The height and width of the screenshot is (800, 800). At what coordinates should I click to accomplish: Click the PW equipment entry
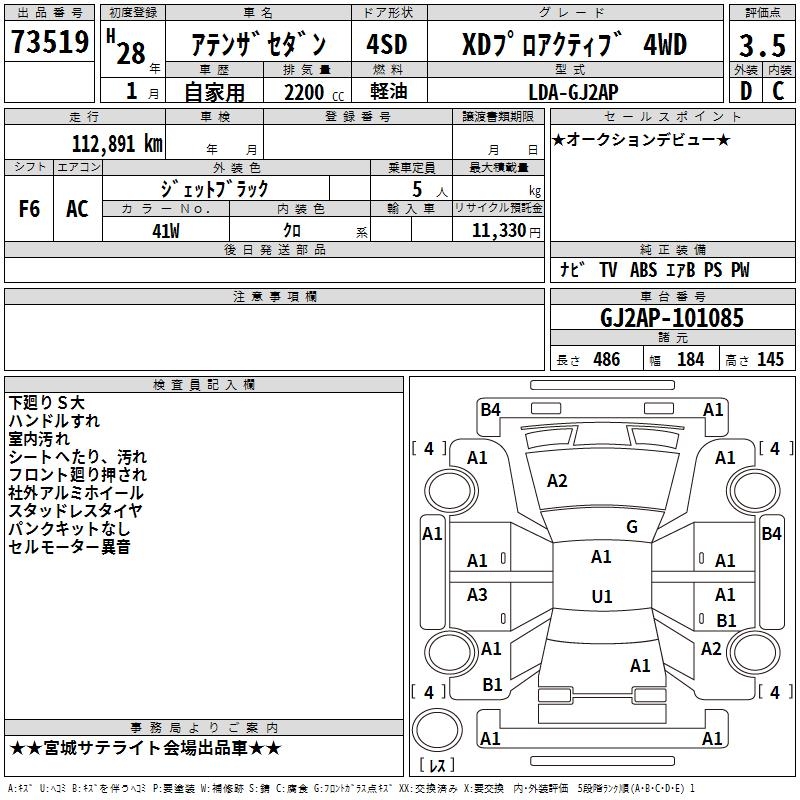[740, 269]
